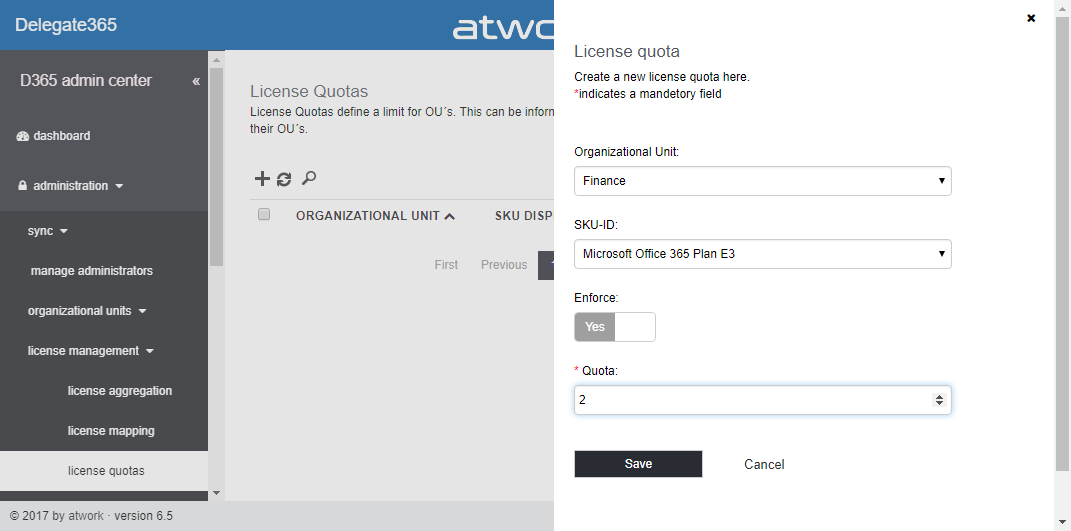The image size is (1071, 531).
Task: Open the Organizational Unit dropdown
Action: point(762,181)
